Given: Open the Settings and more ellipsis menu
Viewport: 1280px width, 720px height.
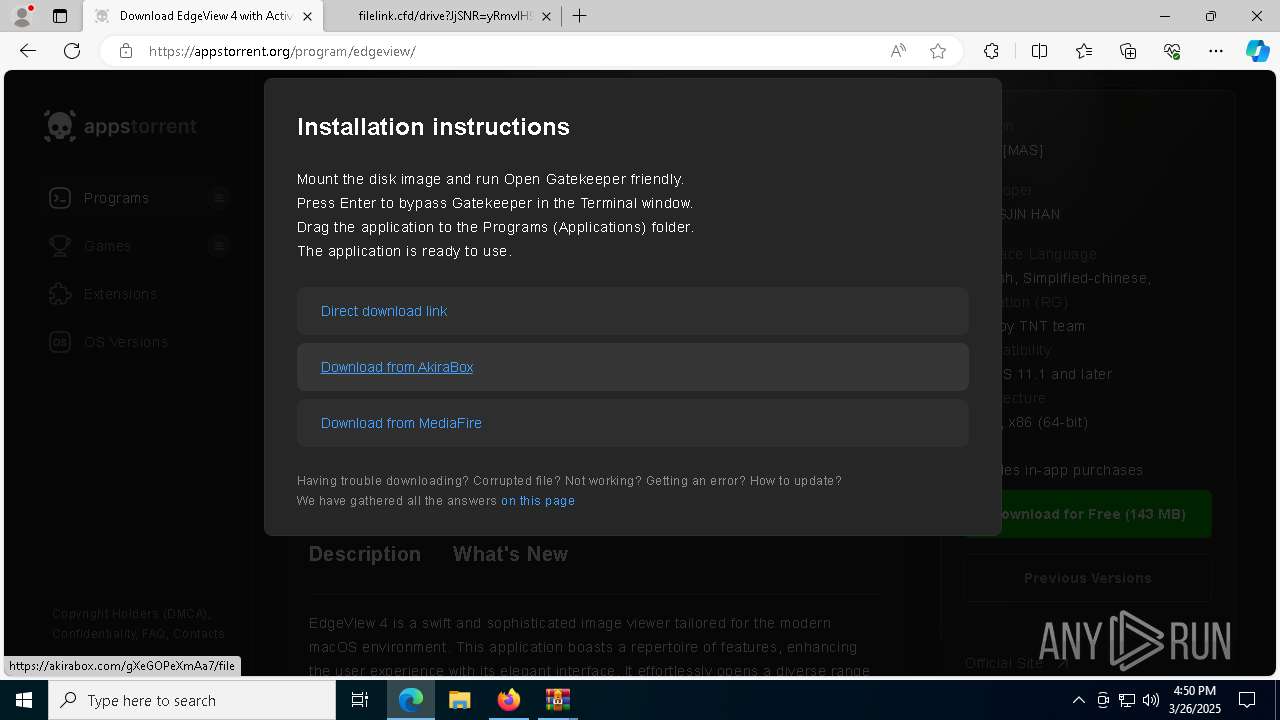Looking at the screenshot, I should pyautogui.click(x=1216, y=51).
